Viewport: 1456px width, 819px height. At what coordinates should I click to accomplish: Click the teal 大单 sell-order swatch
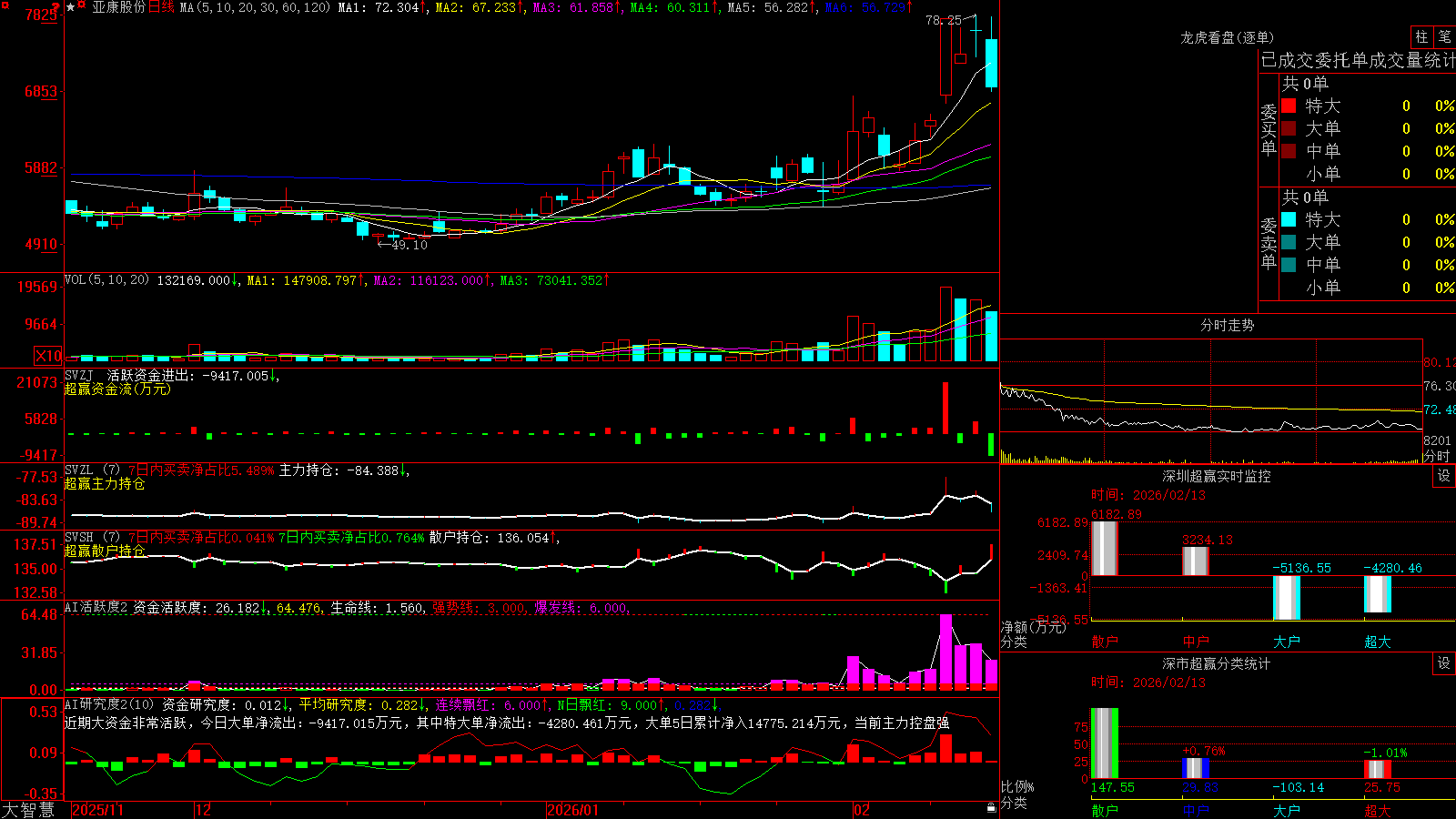(1289, 242)
